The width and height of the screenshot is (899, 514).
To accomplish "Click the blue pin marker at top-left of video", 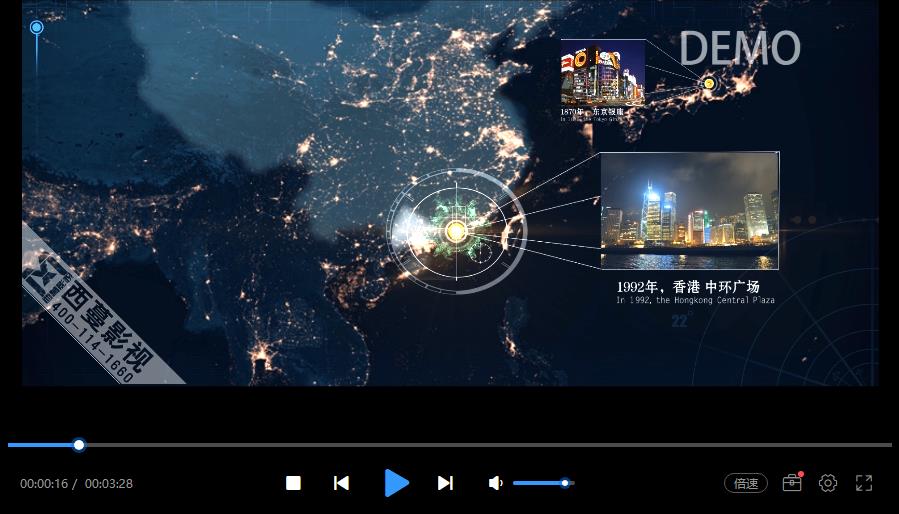I will [37, 28].
